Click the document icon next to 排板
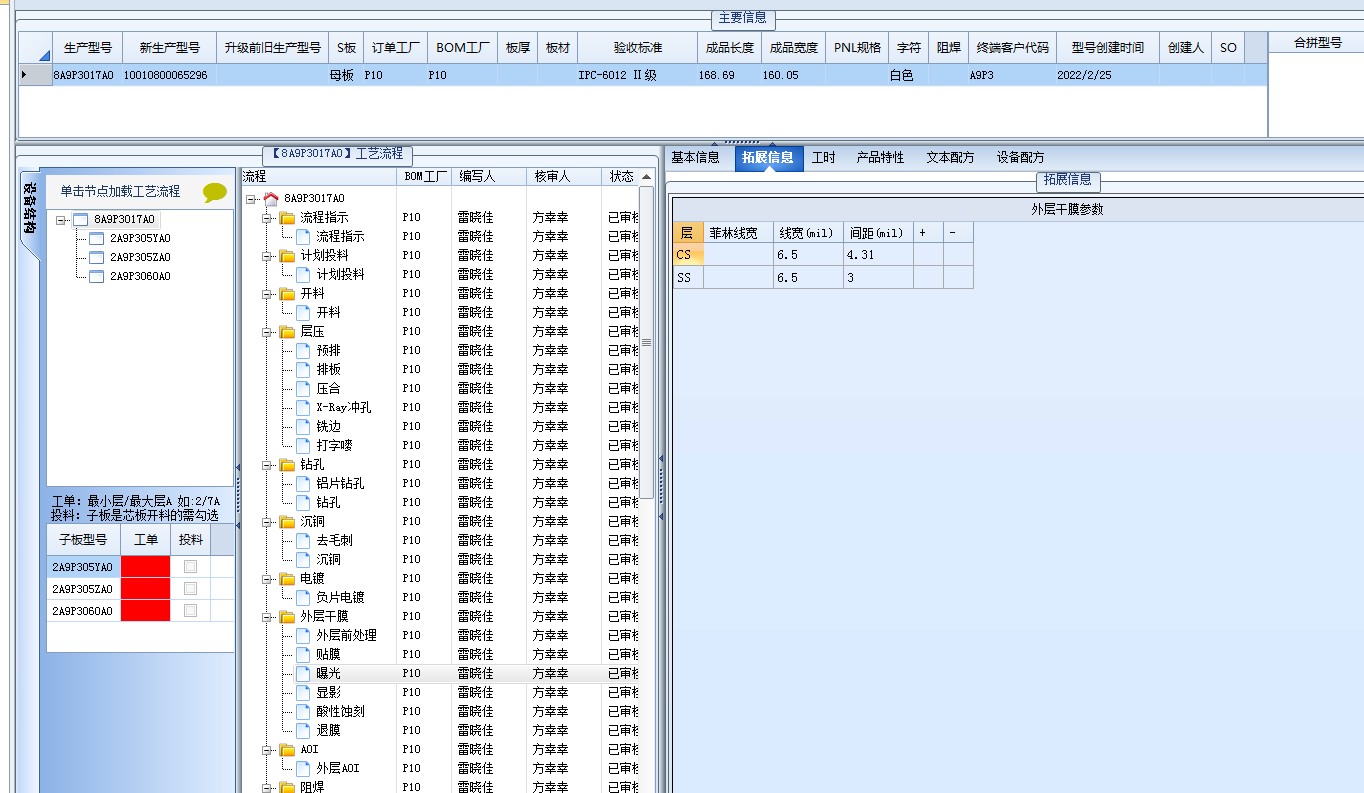This screenshot has width=1364, height=793. tap(303, 370)
